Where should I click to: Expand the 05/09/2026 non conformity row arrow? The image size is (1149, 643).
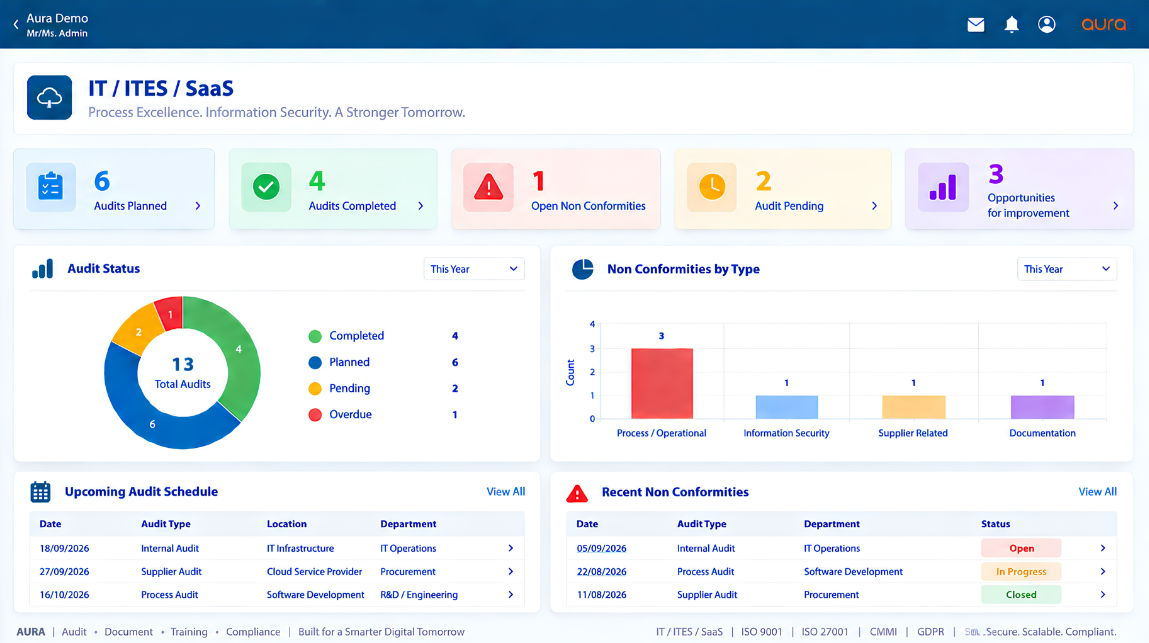(x=1103, y=548)
